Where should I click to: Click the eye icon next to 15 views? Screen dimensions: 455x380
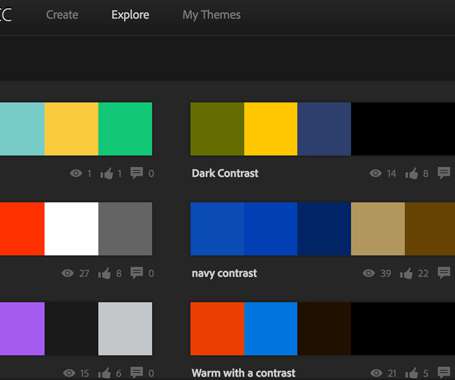click(69, 373)
